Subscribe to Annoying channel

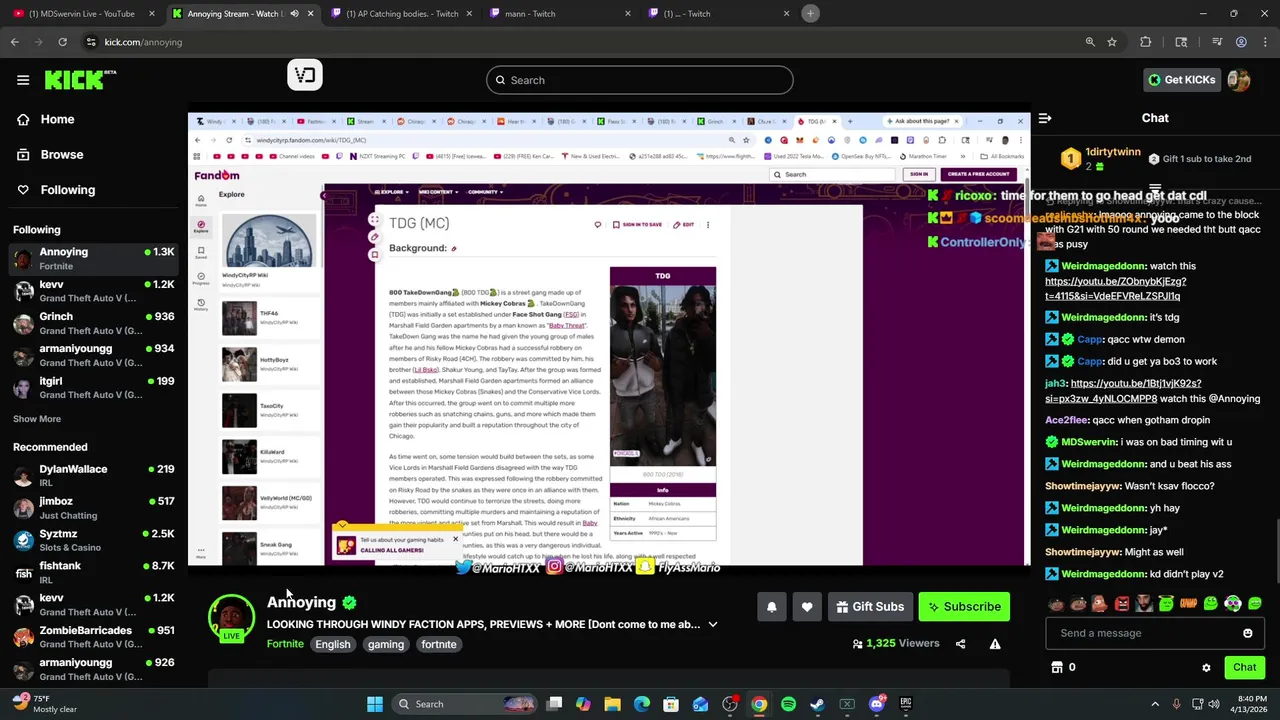tap(964, 607)
